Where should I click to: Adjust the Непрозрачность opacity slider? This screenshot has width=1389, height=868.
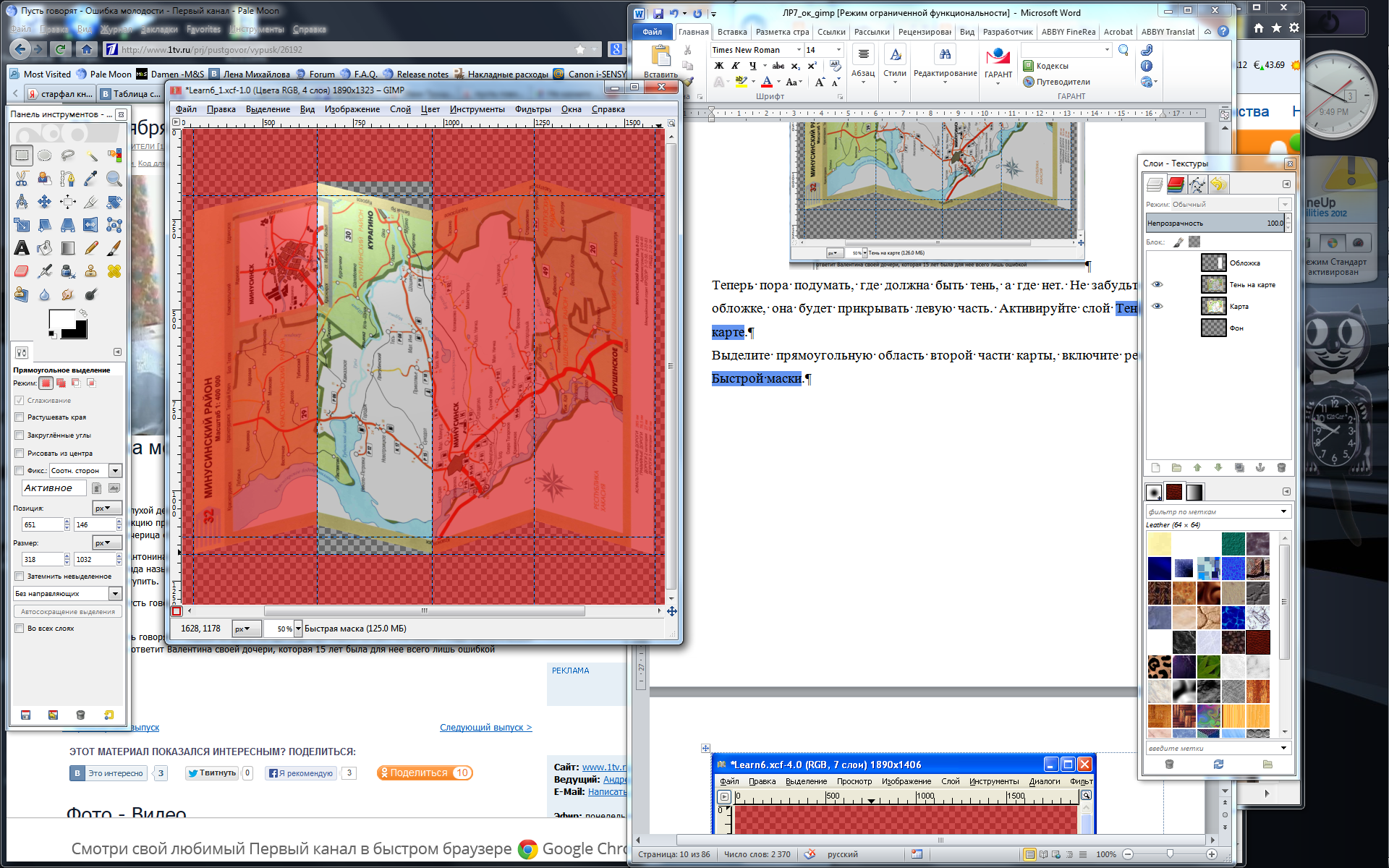coord(1215,223)
